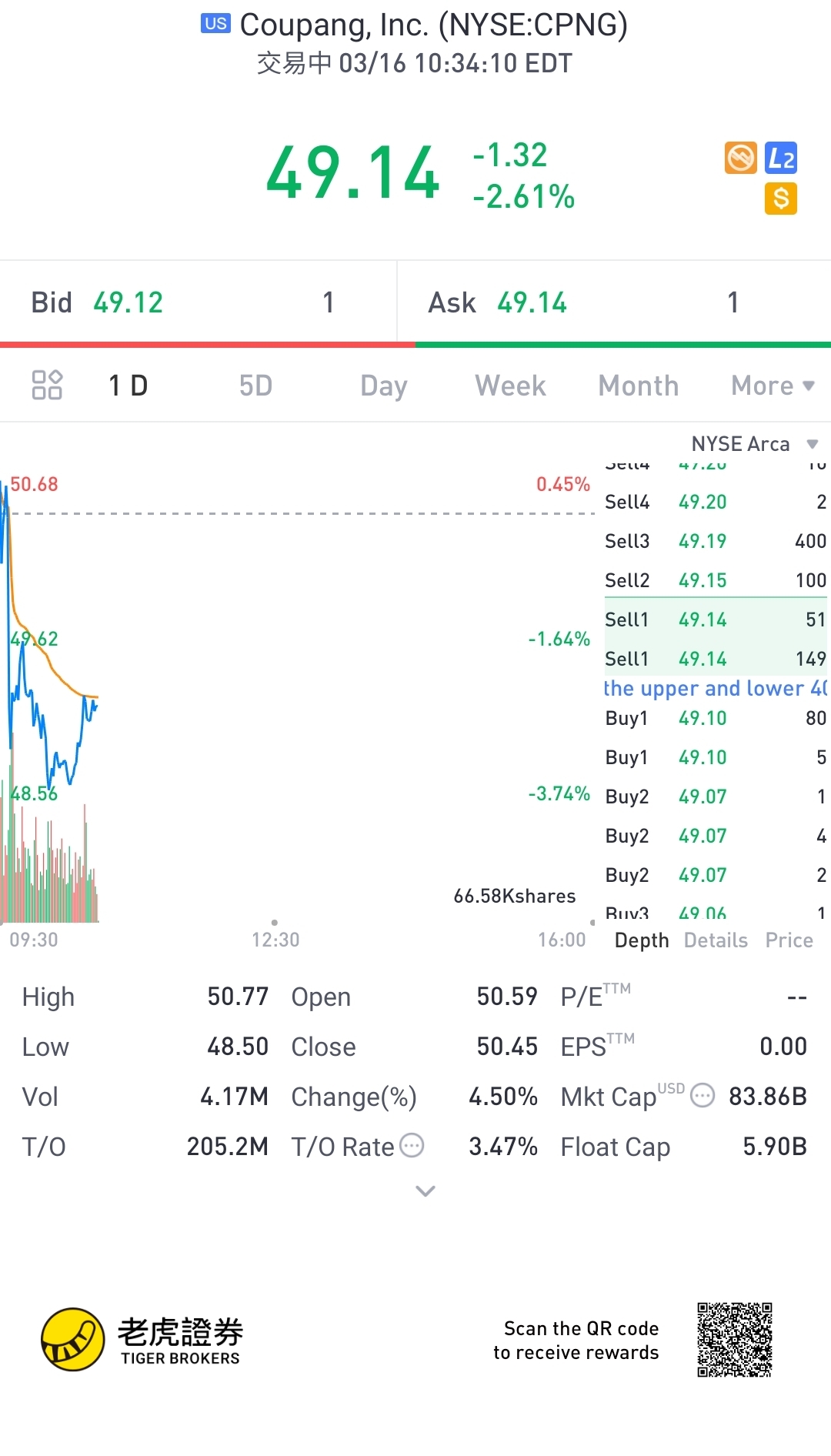The height and width of the screenshot is (1456, 831).
Task: Open the L2 level-two quotes icon
Action: click(781, 158)
